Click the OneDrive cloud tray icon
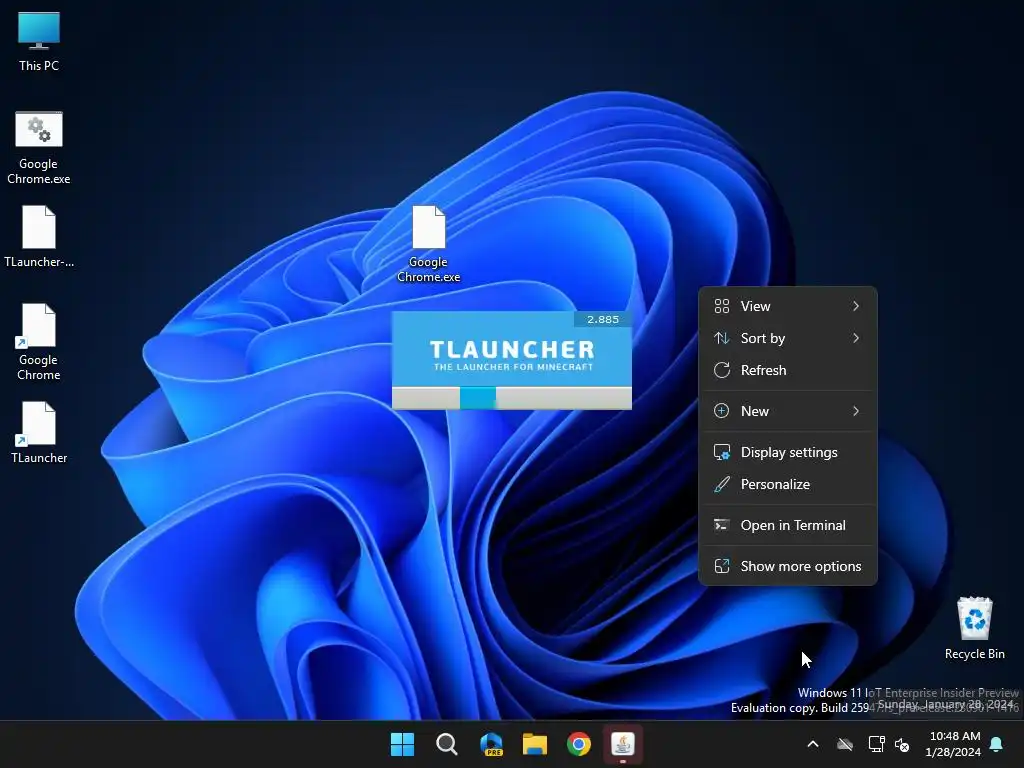The width and height of the screenshot is (1024, 768). tap(845, 744)
